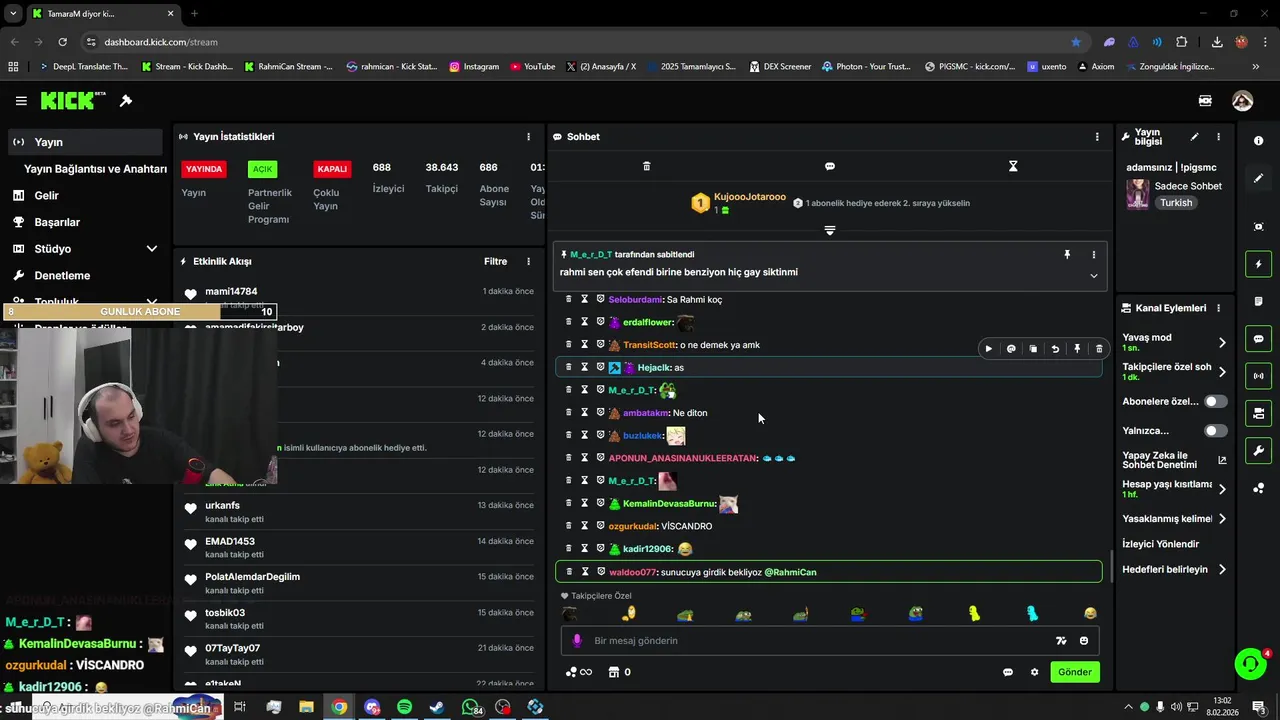Click the YouTube bookmark
Screen dimensions: 1280x720
[533, 67]
